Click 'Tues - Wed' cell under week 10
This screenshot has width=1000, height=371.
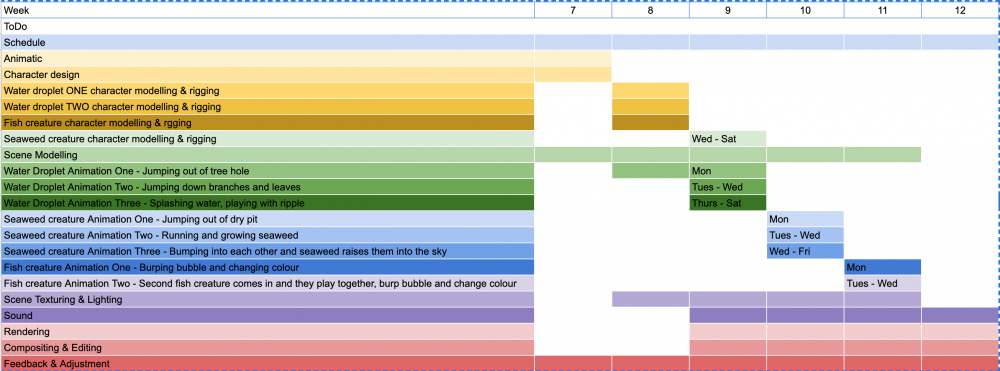tap(805, 235)
